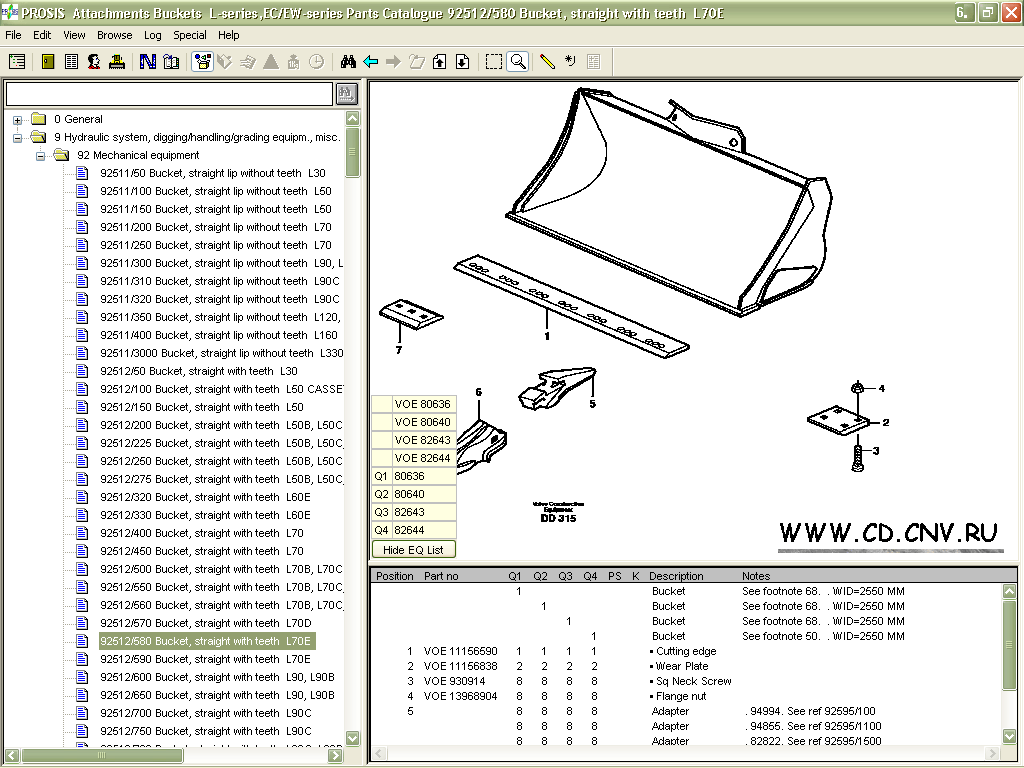Click the tree list view toolbar icon

point(17,62)
